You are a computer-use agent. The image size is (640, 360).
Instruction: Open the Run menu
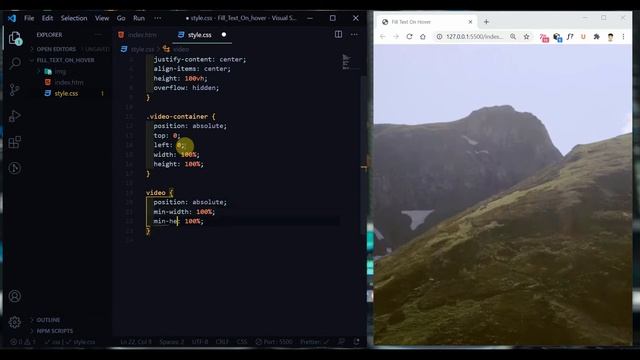[139, 18]
